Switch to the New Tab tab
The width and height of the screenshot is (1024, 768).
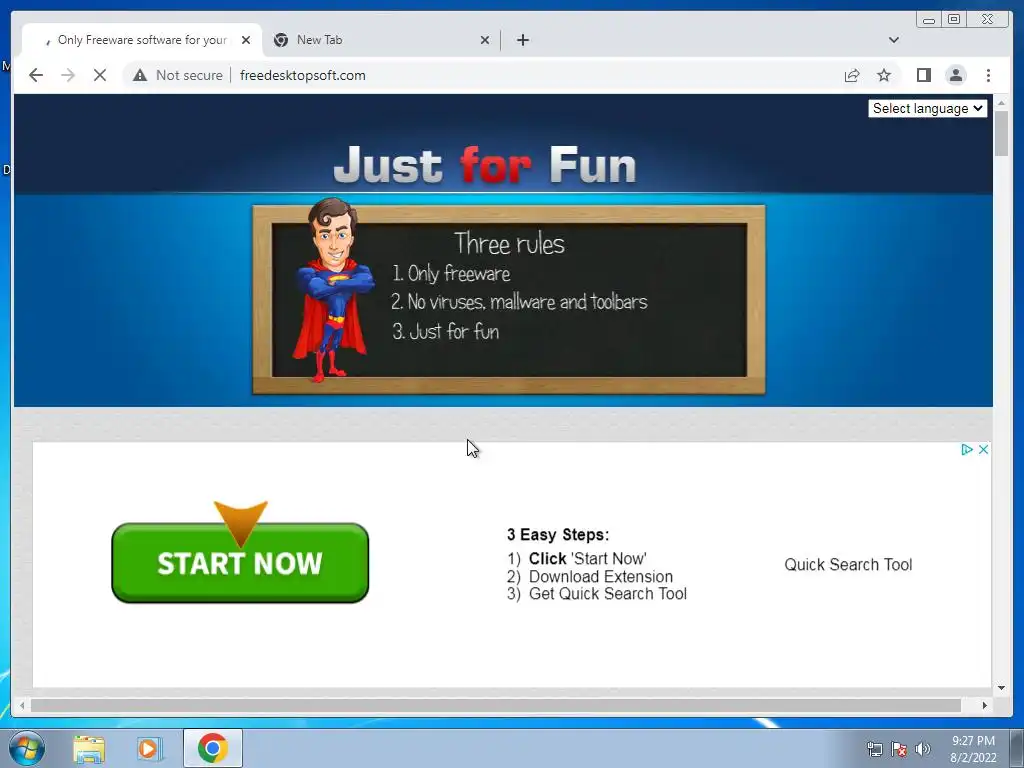click(x=381, y=40)
